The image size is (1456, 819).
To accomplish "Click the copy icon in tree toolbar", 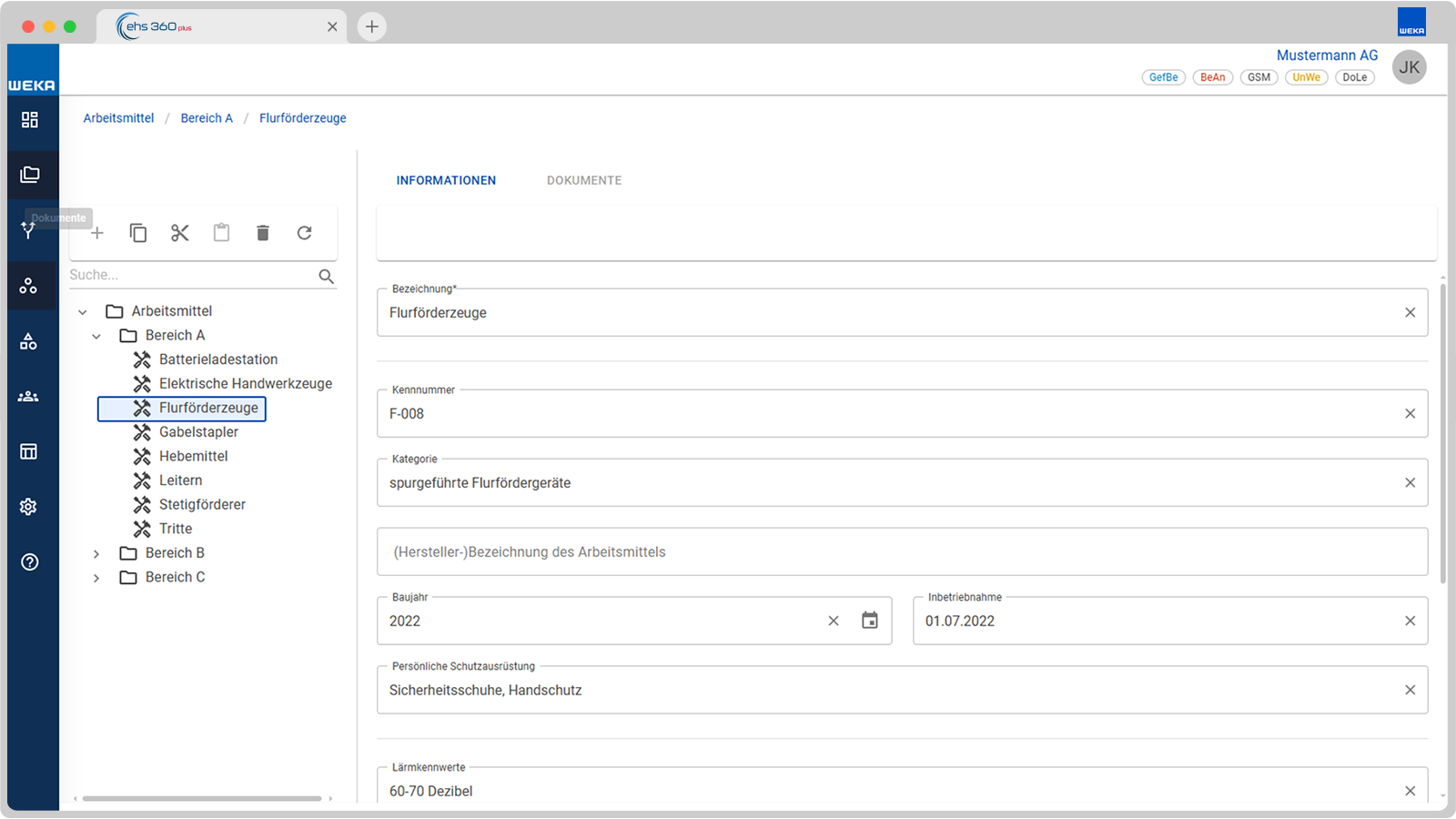I will click(x=138, y=233).
